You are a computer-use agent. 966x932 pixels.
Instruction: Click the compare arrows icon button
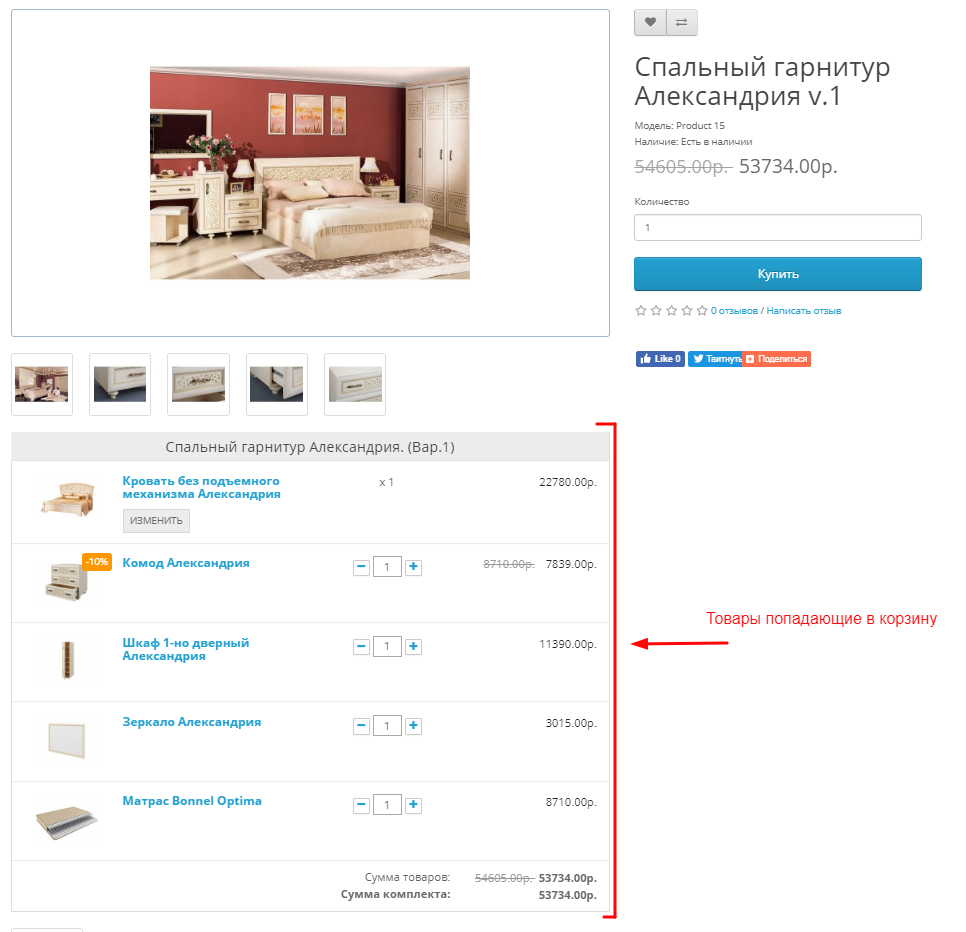[x=681, y=23]
